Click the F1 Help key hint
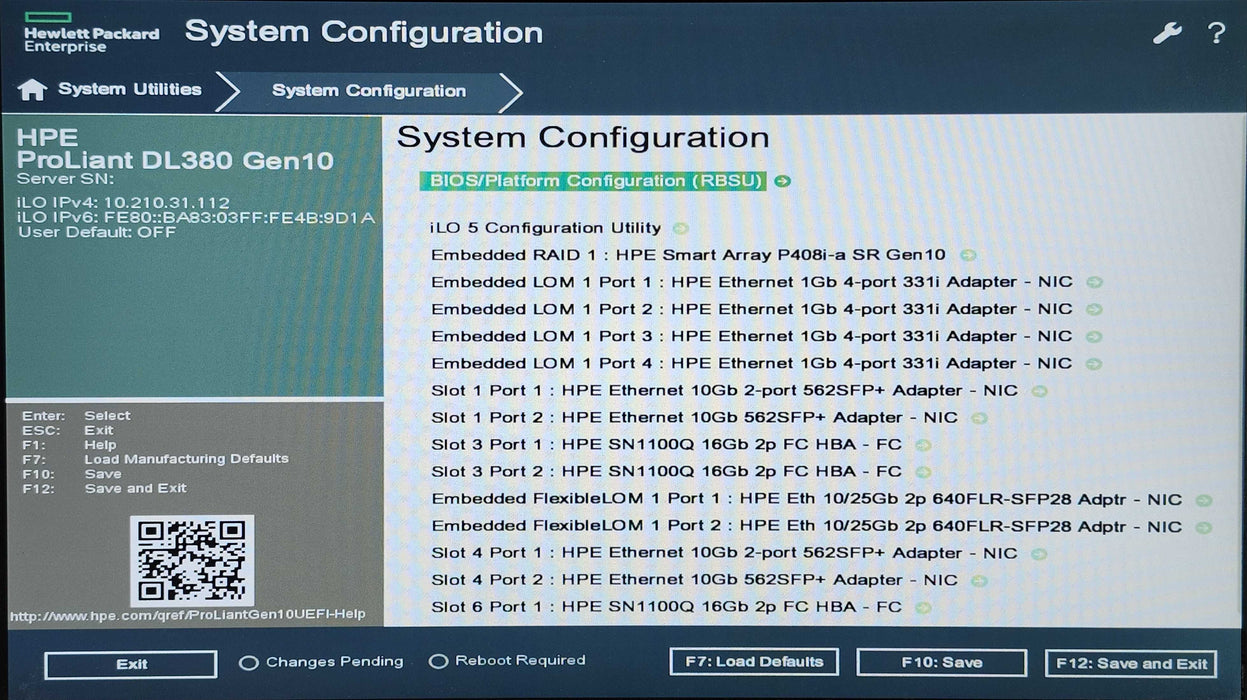Screen dimensions: 1247x700 coord(69,445)
